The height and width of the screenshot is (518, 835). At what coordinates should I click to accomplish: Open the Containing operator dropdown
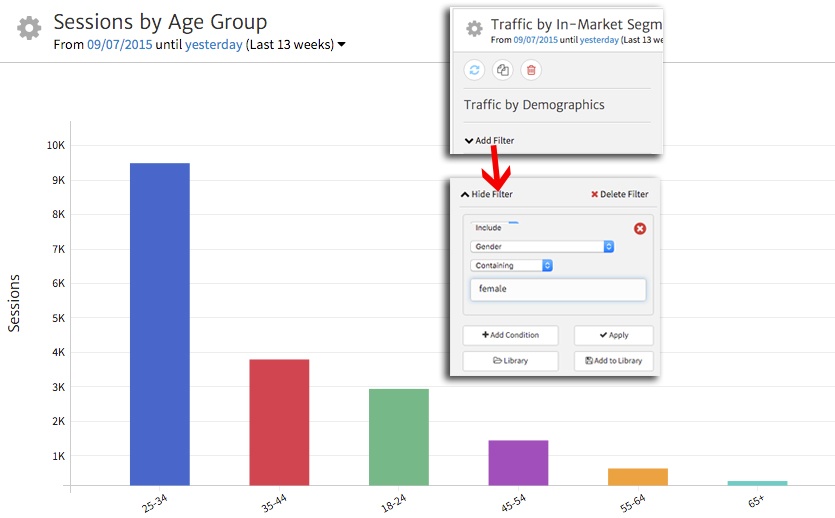pyautogui.click(x=511, y=265)
